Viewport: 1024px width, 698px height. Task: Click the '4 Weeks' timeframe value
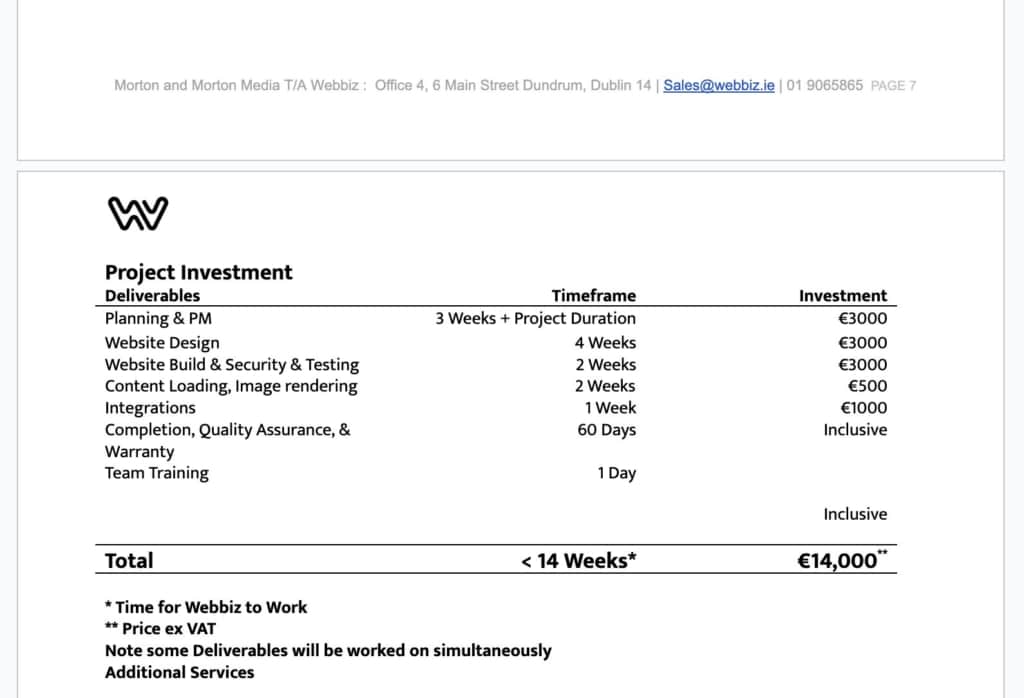tap(605, 343)
